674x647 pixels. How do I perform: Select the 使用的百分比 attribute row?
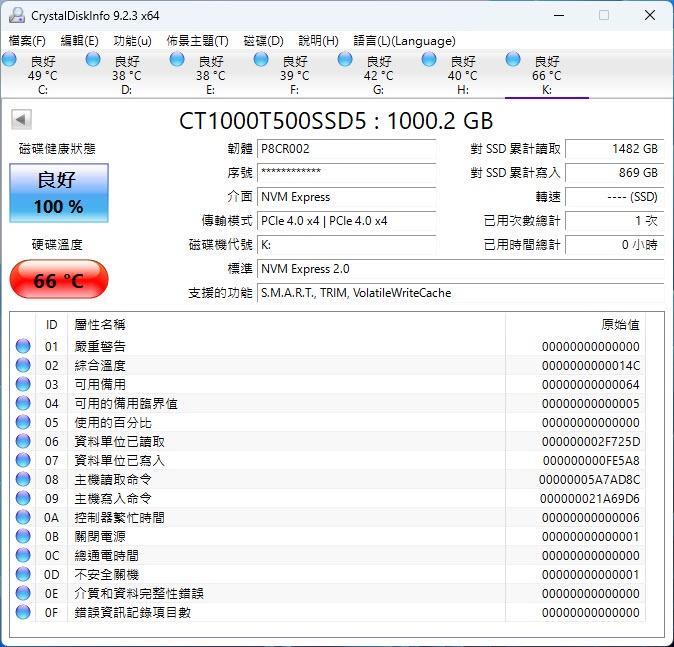tap(328, 422)
